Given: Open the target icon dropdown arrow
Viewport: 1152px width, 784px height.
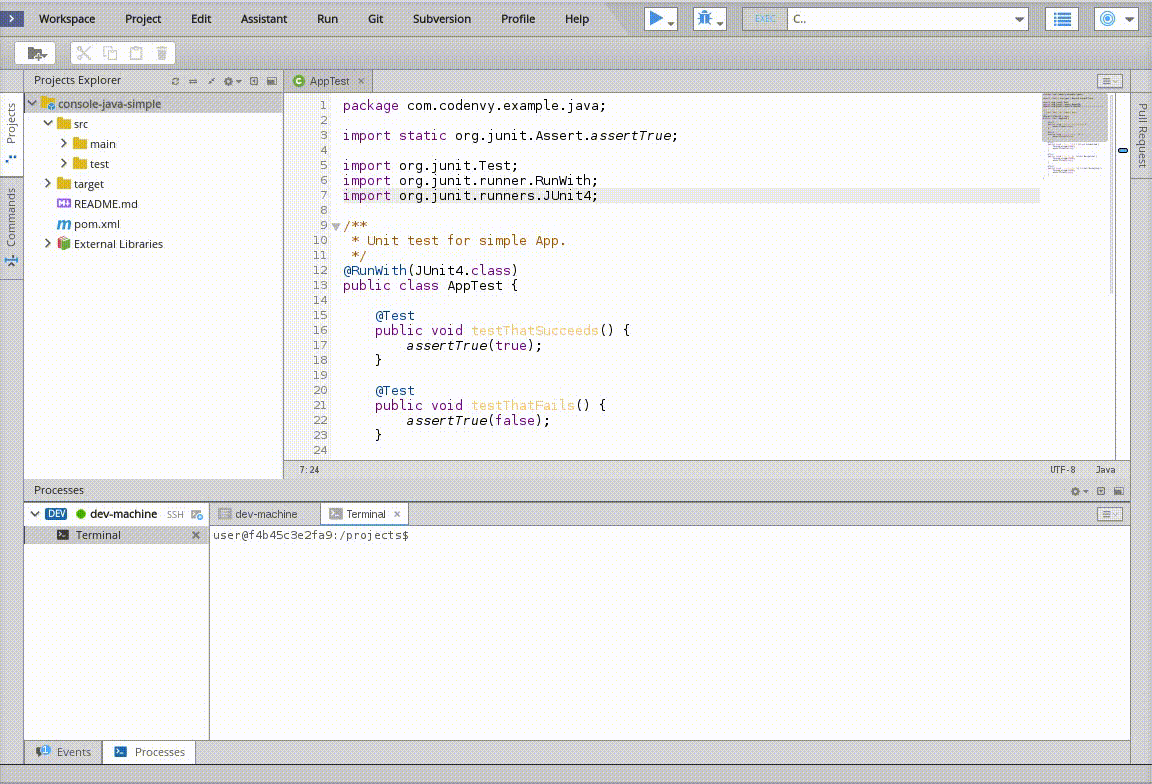Looking at the screenshot, I should (x=1129, y=20).
